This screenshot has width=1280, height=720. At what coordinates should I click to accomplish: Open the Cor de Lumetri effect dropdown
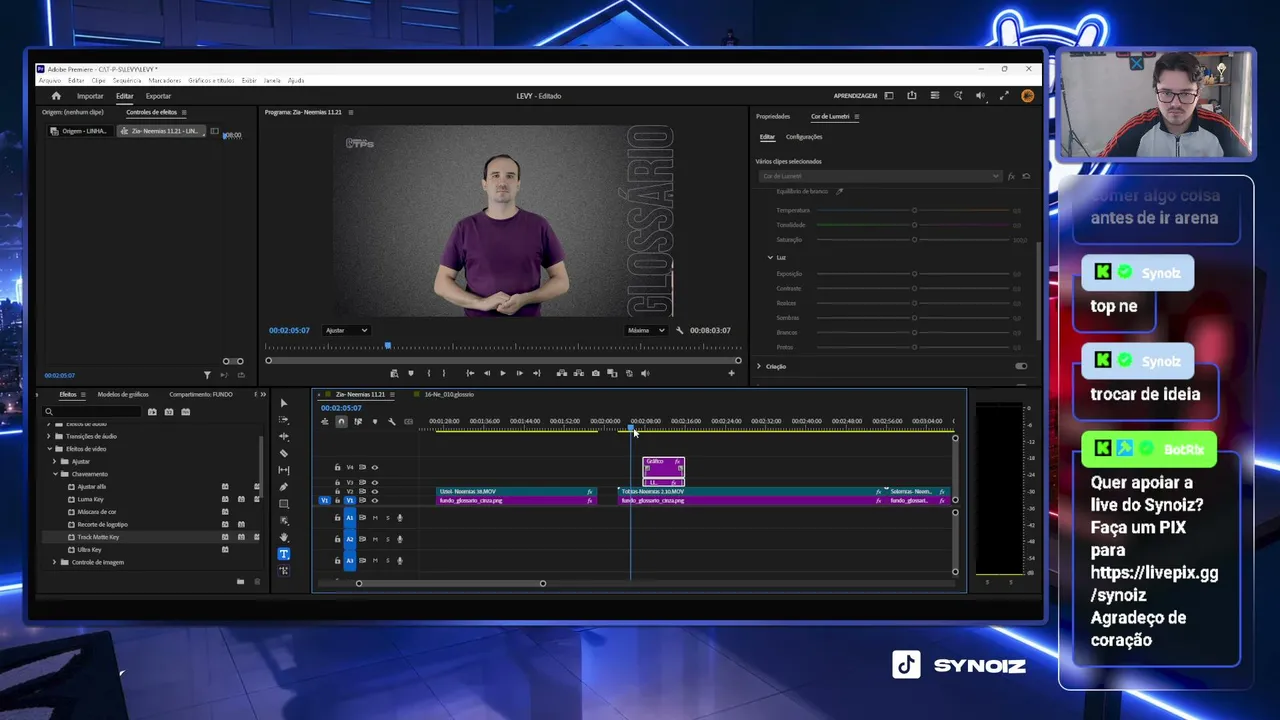879,176
